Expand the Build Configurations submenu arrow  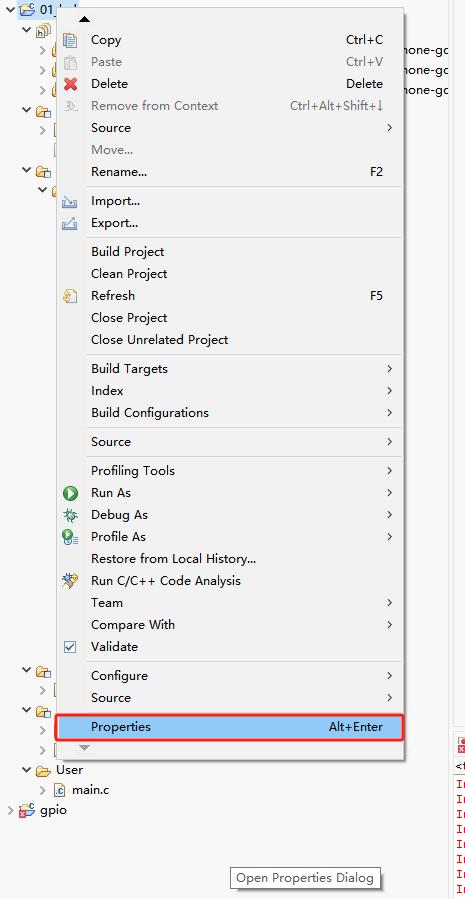(389, 413)
